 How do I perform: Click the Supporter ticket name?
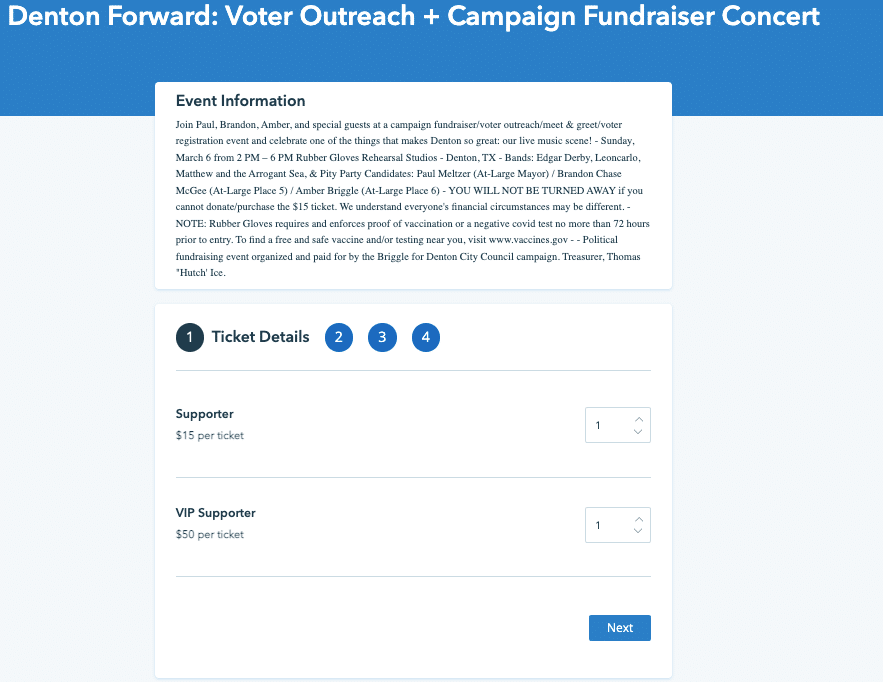point(204,414)
